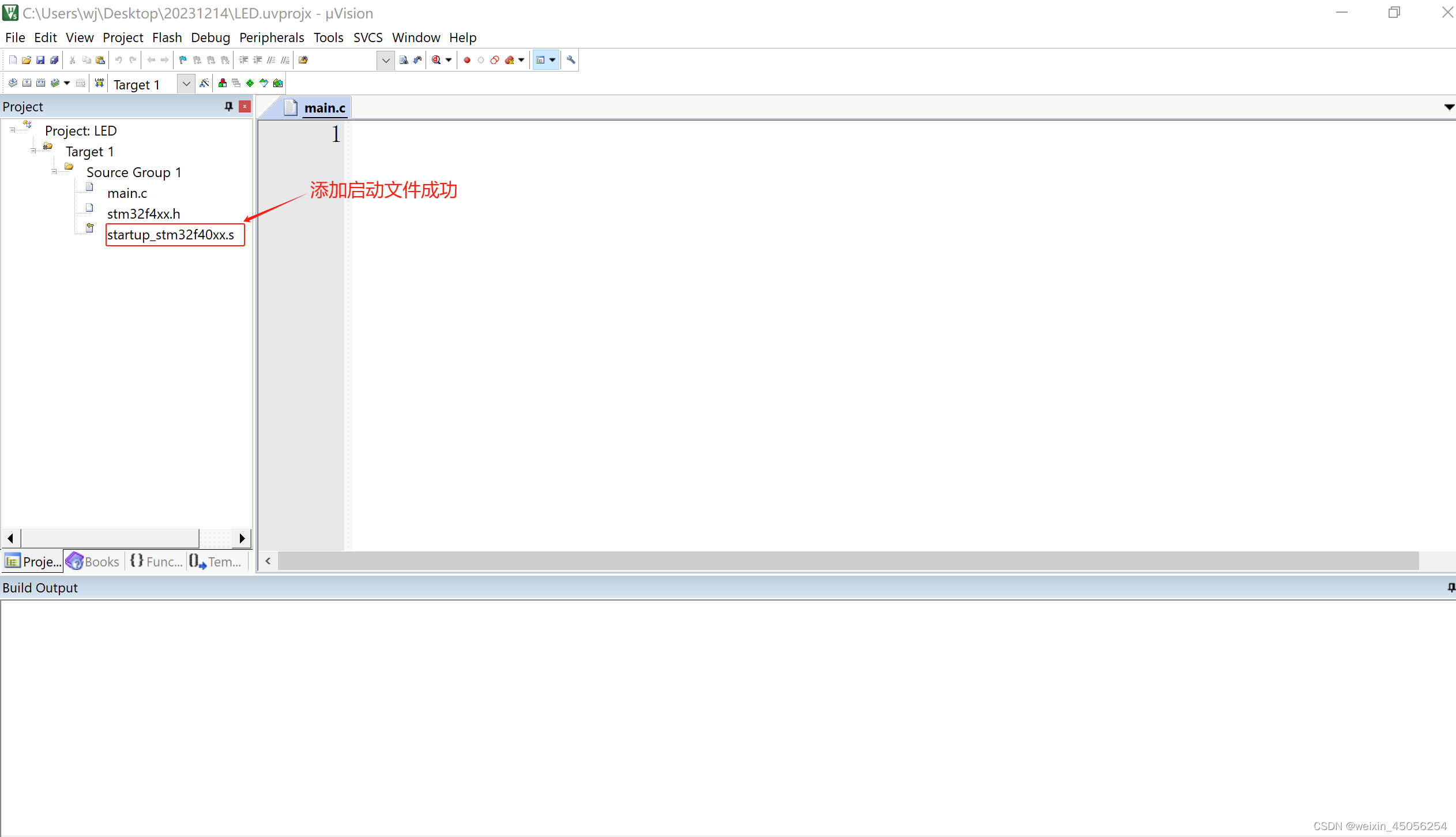Select startup_stm32f40xx.s in the project tree
The width and height of the screenshot is (1456, 837).
click(x=171, y=235)
